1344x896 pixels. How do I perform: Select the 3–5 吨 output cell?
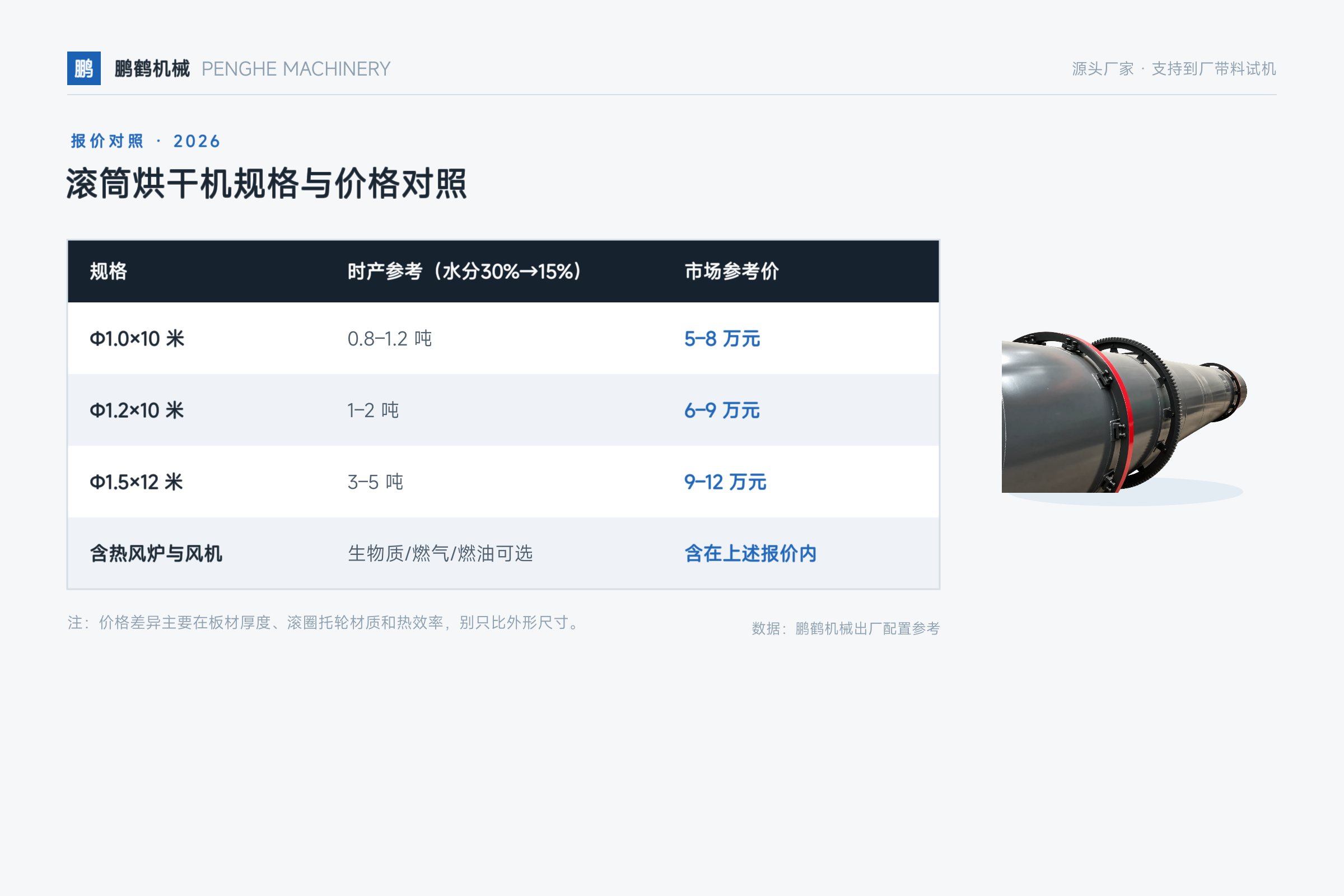click(x=375, y=482)
